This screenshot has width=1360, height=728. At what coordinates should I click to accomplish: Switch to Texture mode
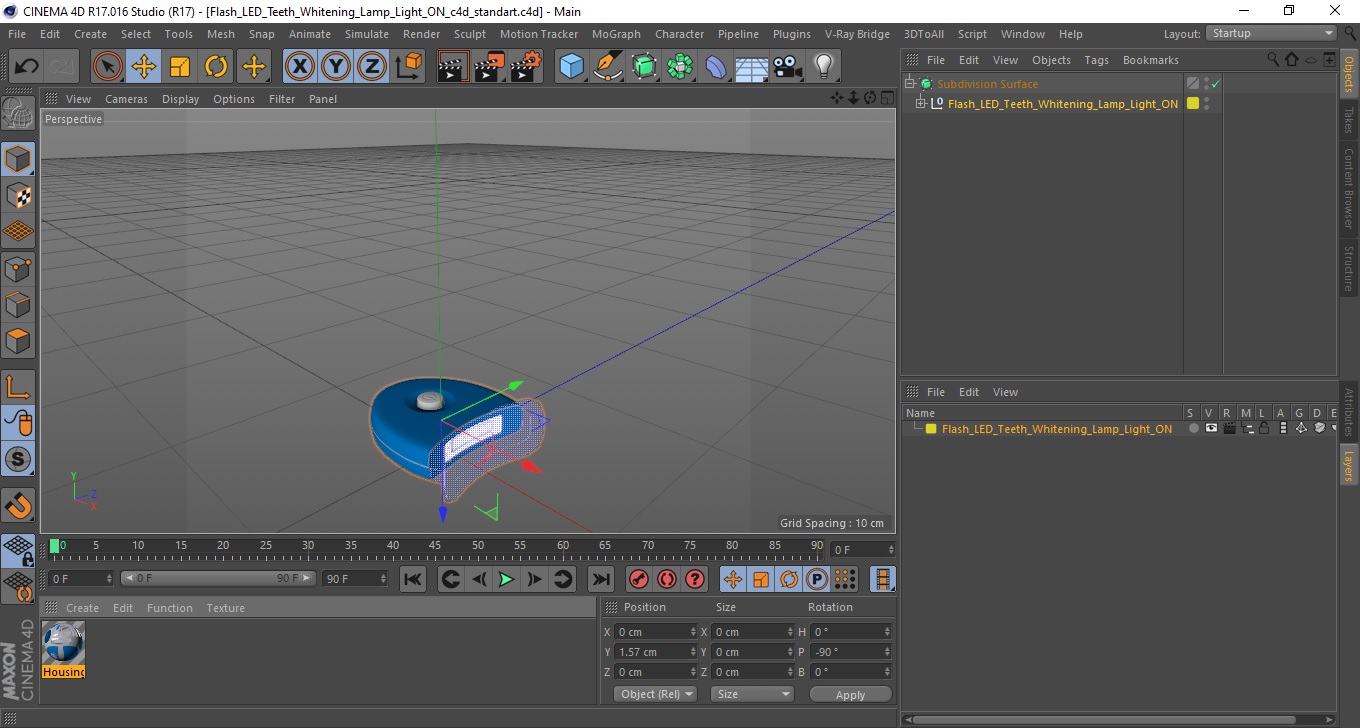click(18, 195)
